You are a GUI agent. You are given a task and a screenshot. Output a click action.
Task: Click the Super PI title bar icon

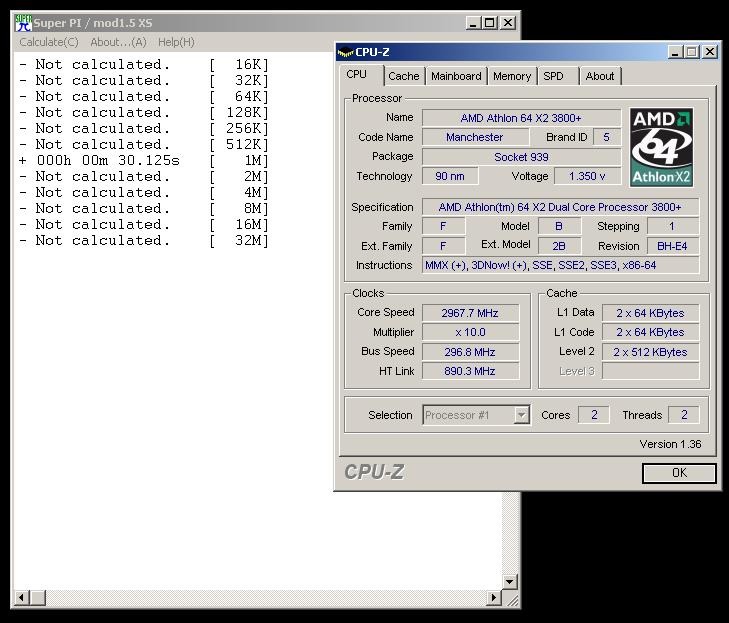(x=23, y=23)
